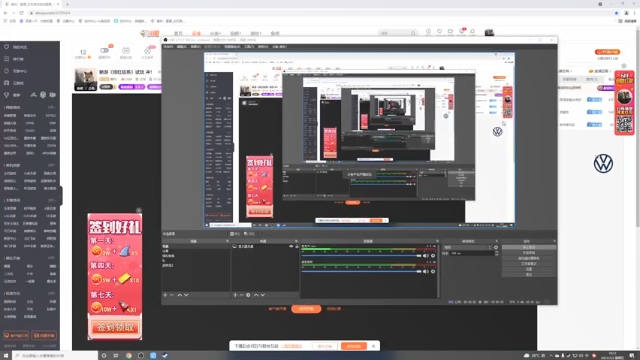Go to Douyu Live nav tab
Image resolution: width=640 pixels, height=360 pixels.
pyautogui.click(x=196, y=33)
